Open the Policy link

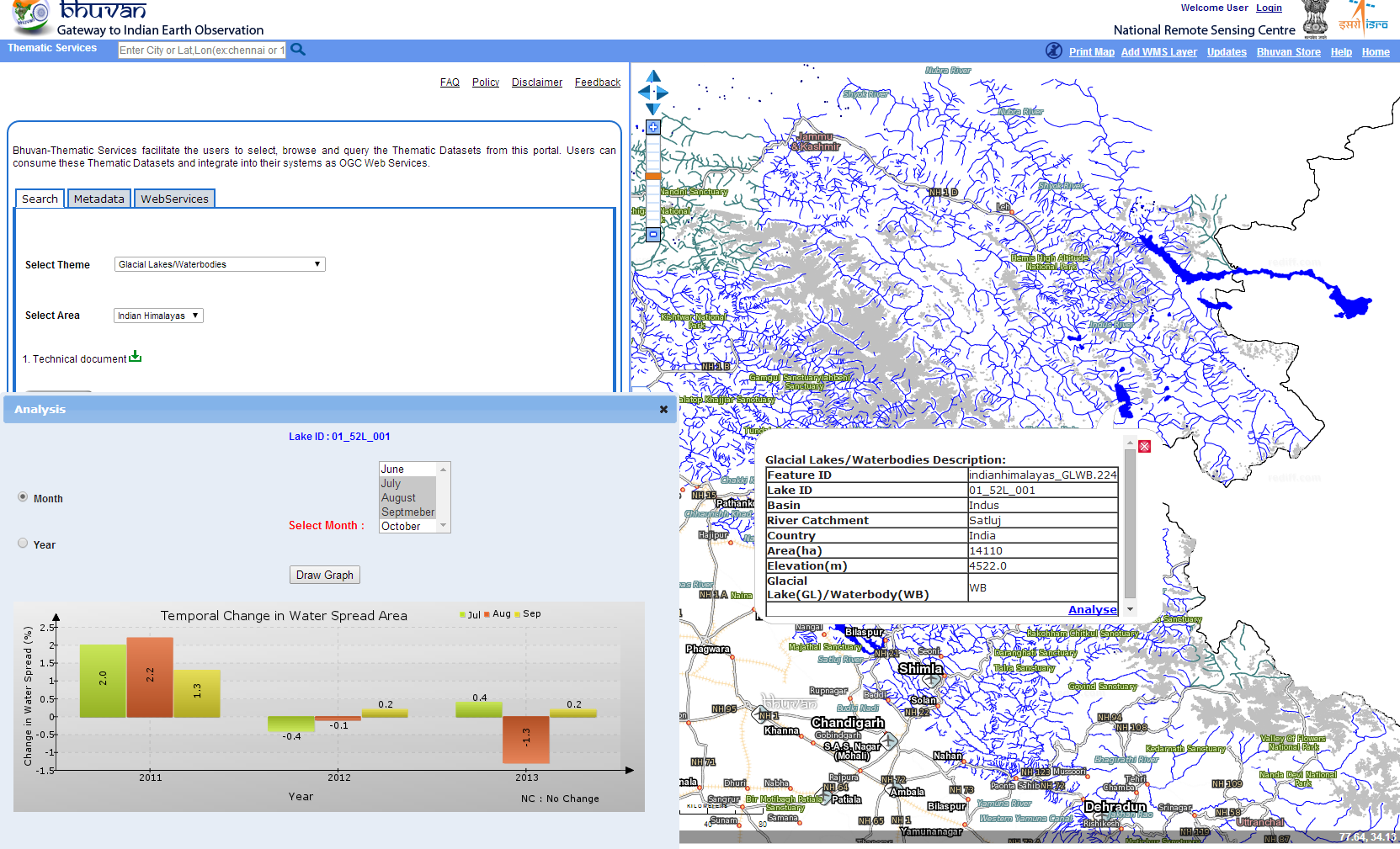(x=486, y=82)
